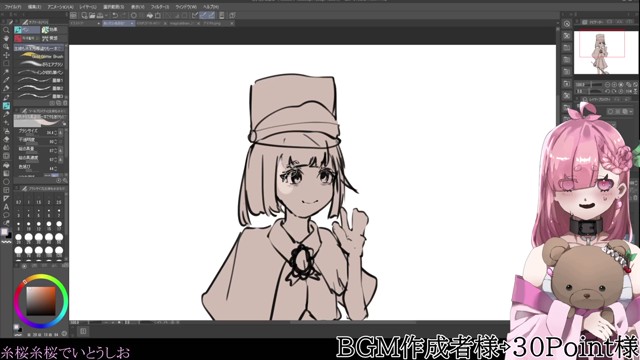Screen dimensions: 640x360
Task: Toggle Snap to Special Ruler
Action: coord(203,16)
